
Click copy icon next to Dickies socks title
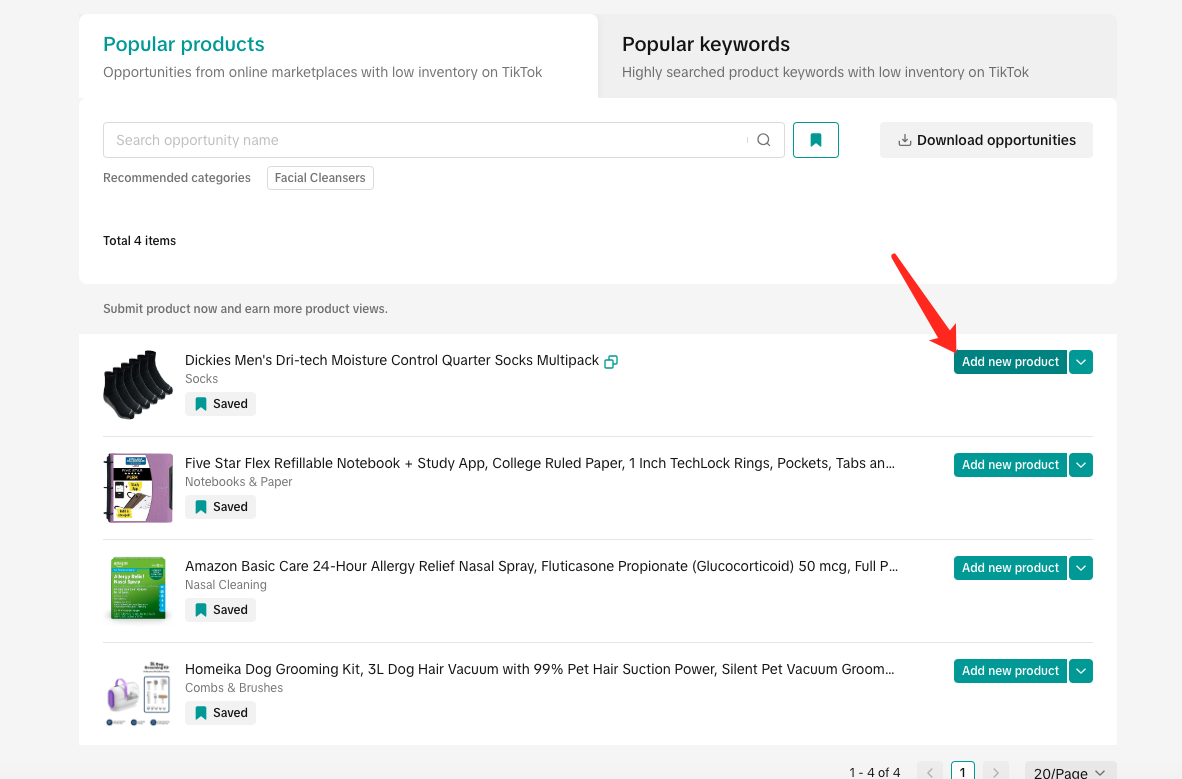[611, 362]
